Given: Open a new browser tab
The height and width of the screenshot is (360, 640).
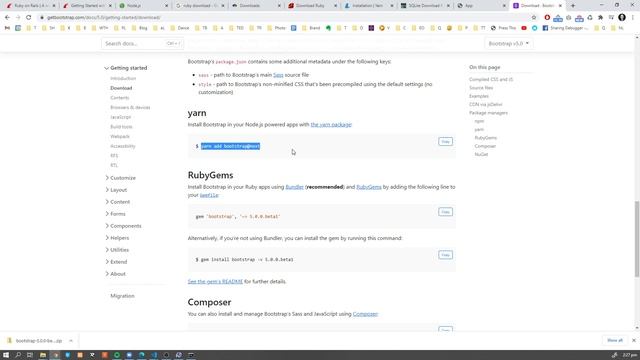Looking at the screenshot, I should pos(573,6).
